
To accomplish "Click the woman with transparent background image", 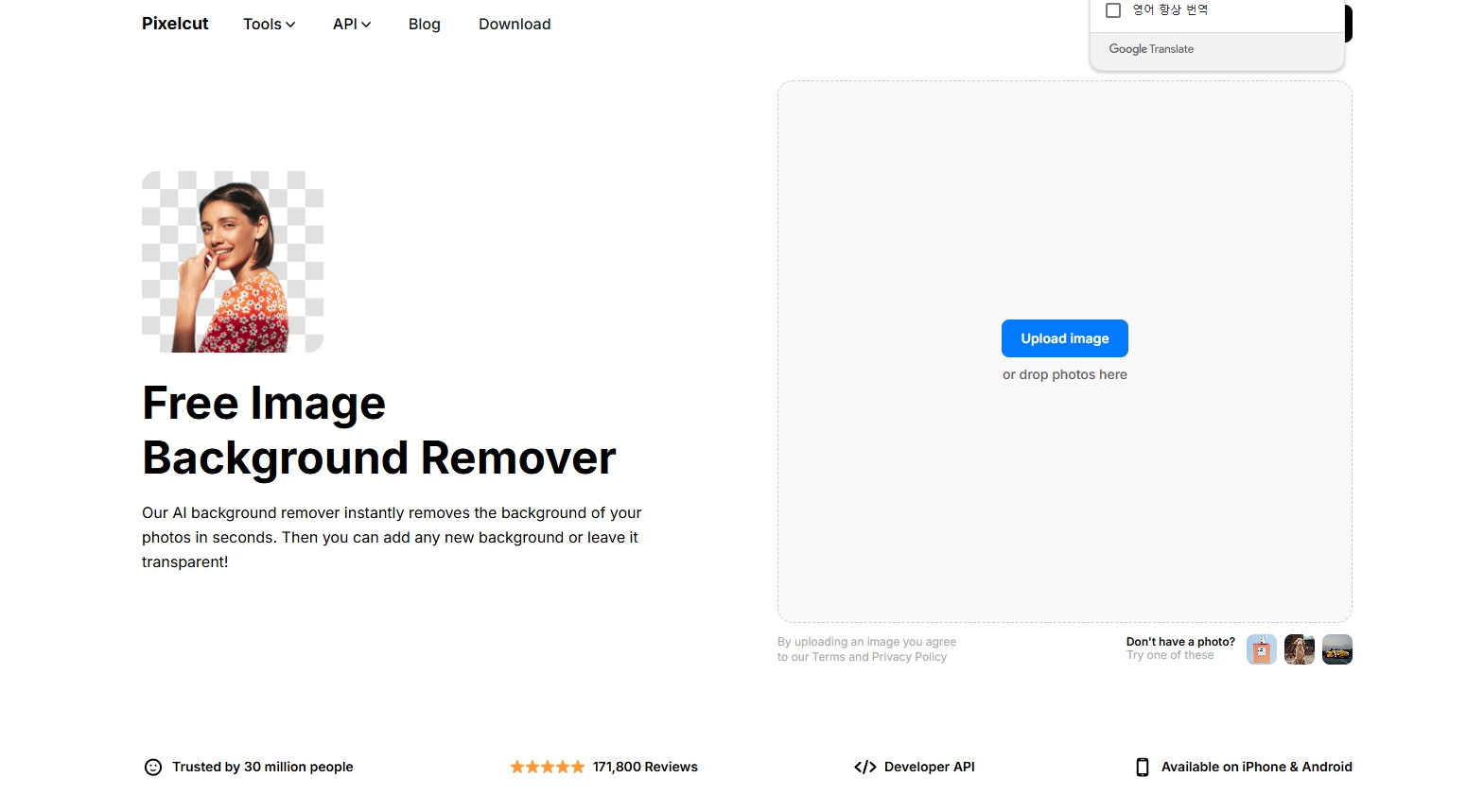I will point(233,262).
